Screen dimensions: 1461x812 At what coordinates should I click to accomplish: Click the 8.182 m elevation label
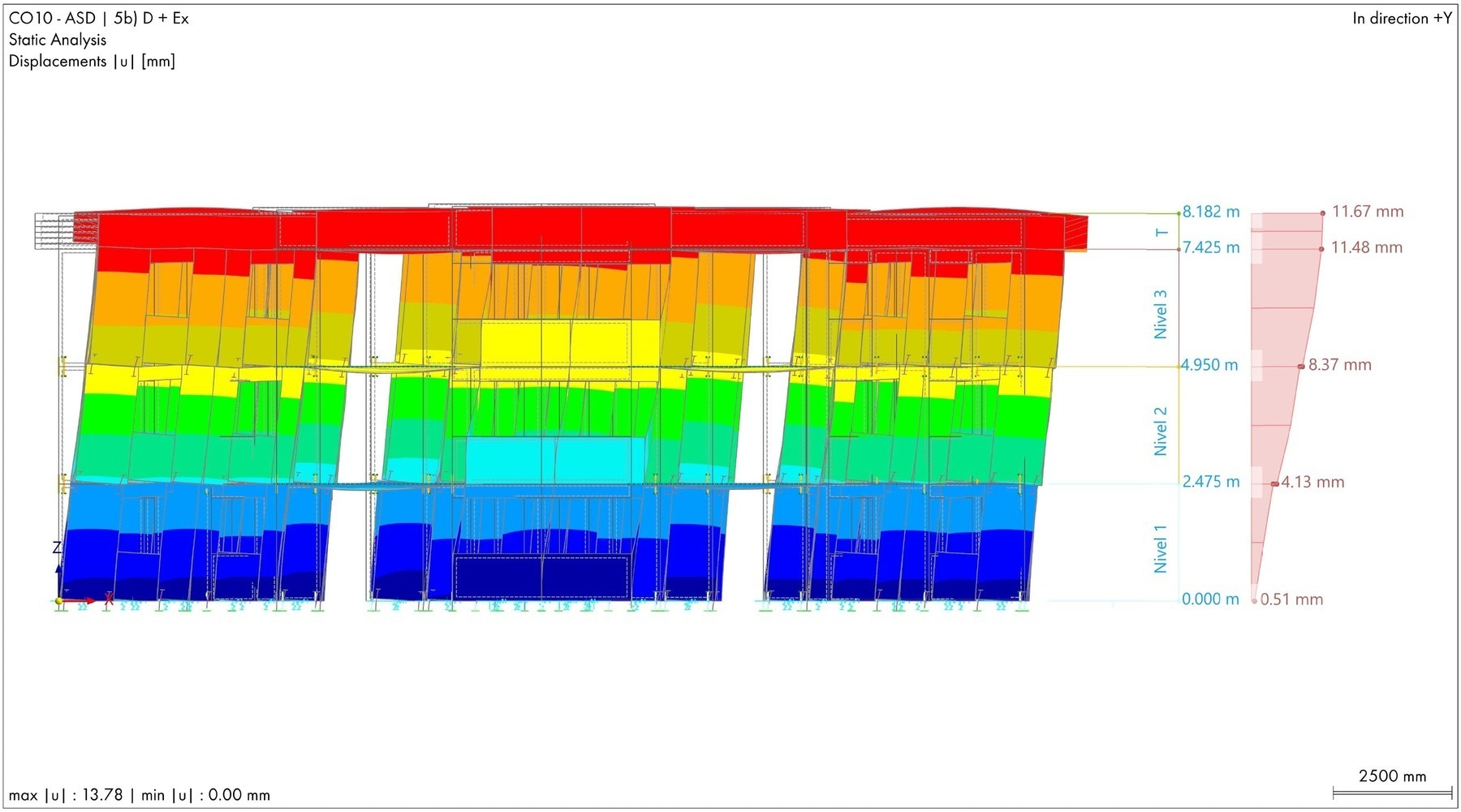click(x=1210, y=212)
